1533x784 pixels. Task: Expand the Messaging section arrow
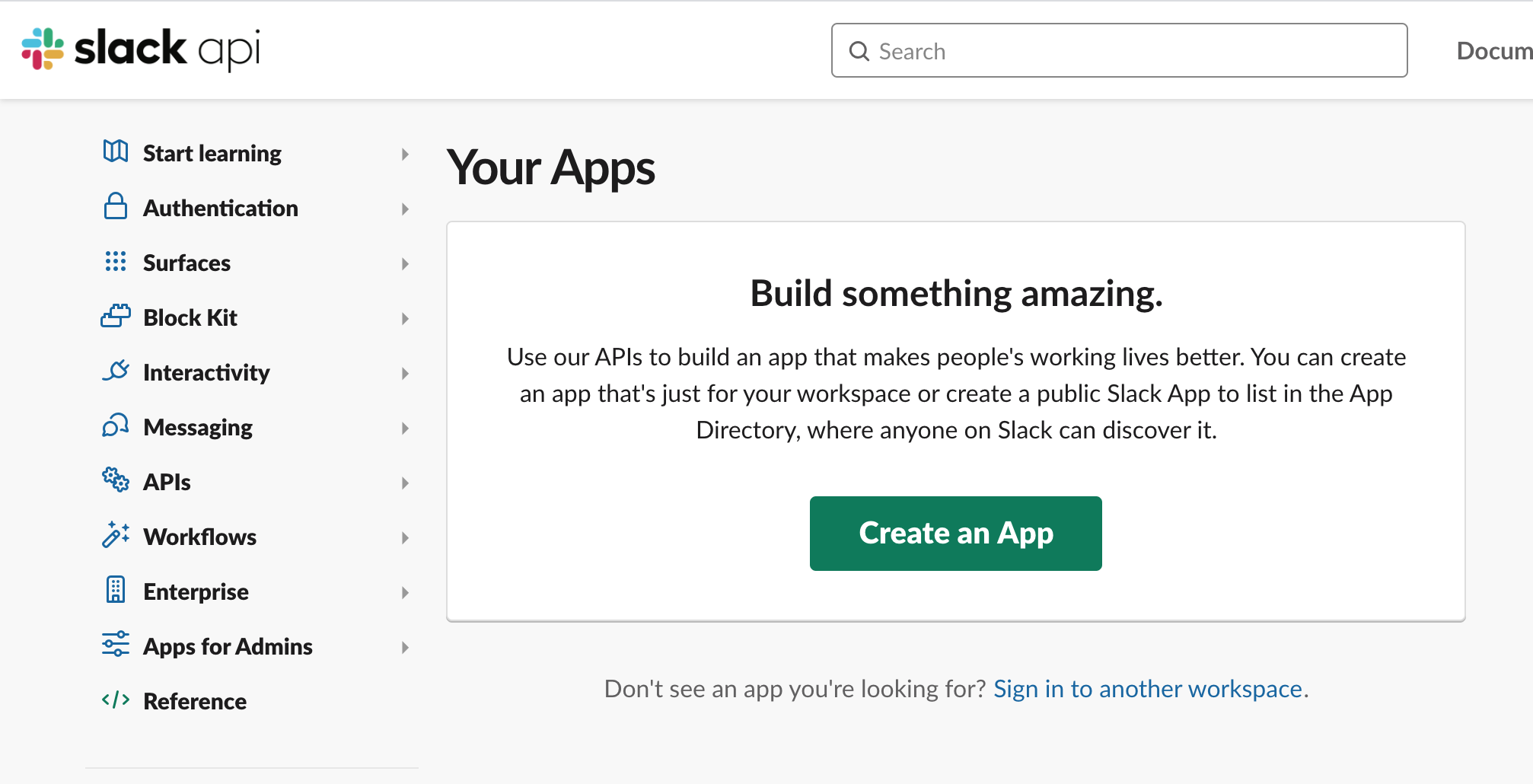click(x=405, y=429)
